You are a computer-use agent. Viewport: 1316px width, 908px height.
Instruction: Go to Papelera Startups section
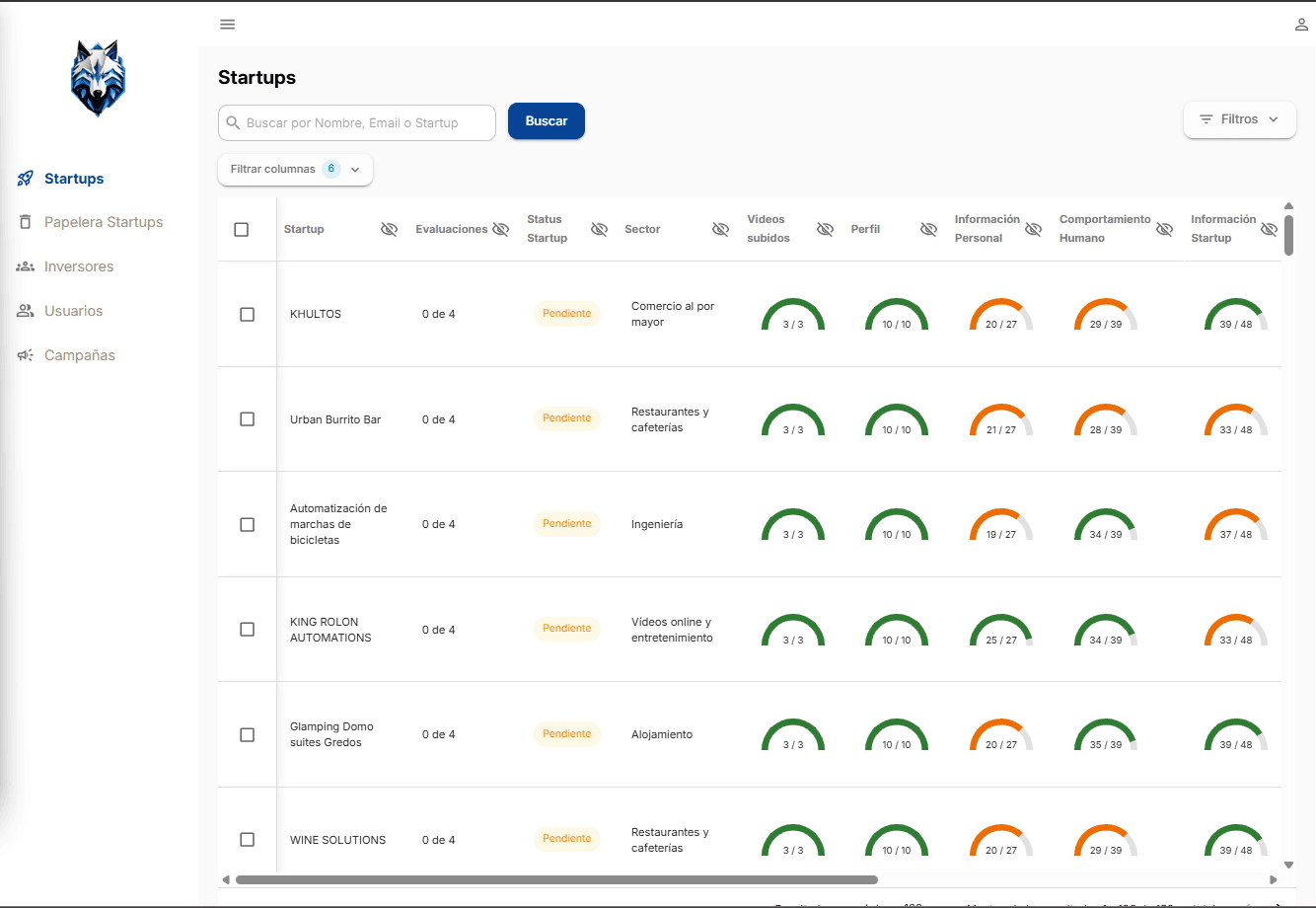pyautogui.click(x=104, y=222)
